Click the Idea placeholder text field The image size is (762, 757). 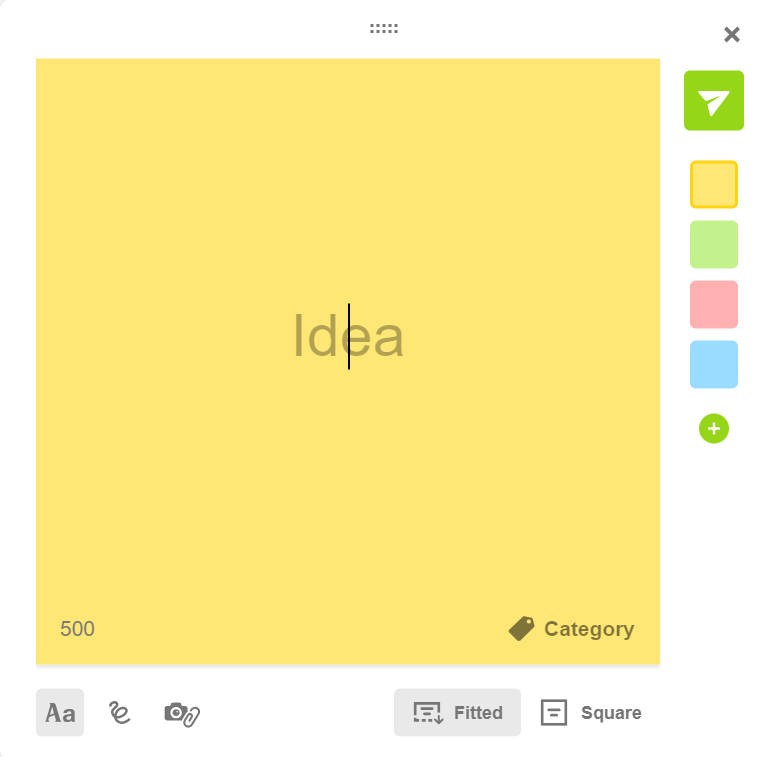[x=348, y=337]
